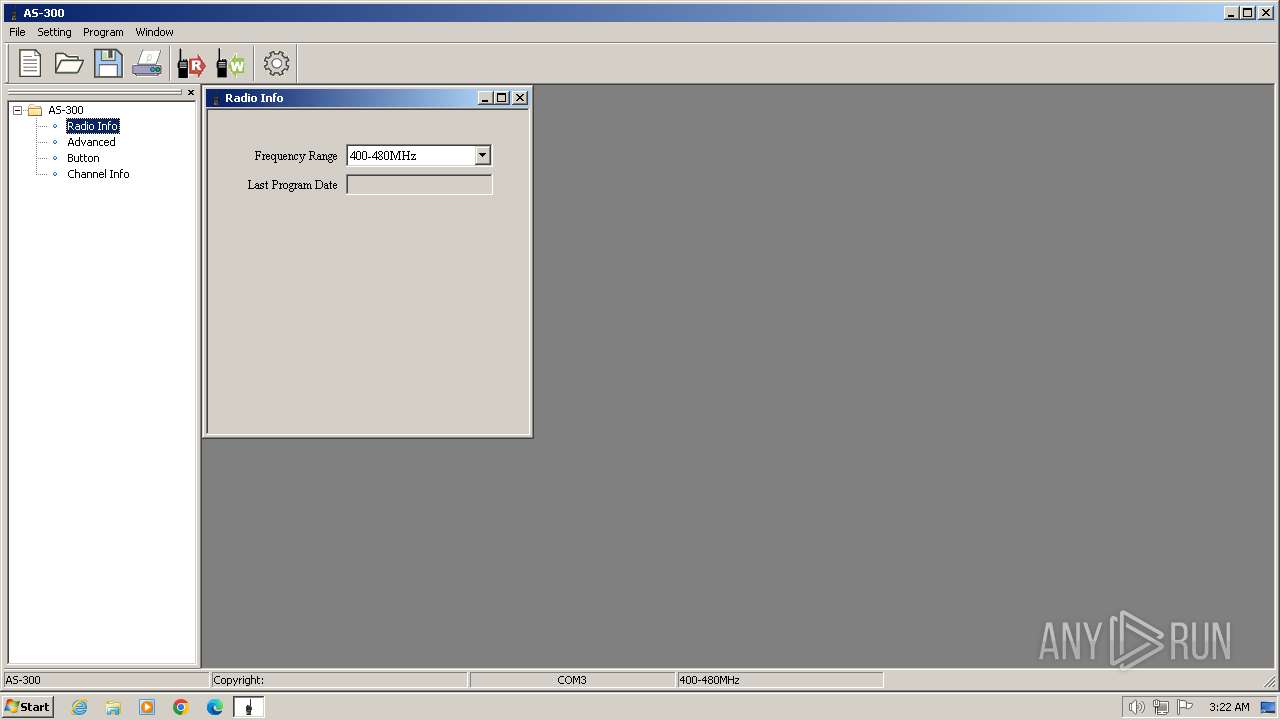This screenshot has height=720, width=1280.
Task: Select Advanced in the tree
Action: pos(91,142)
